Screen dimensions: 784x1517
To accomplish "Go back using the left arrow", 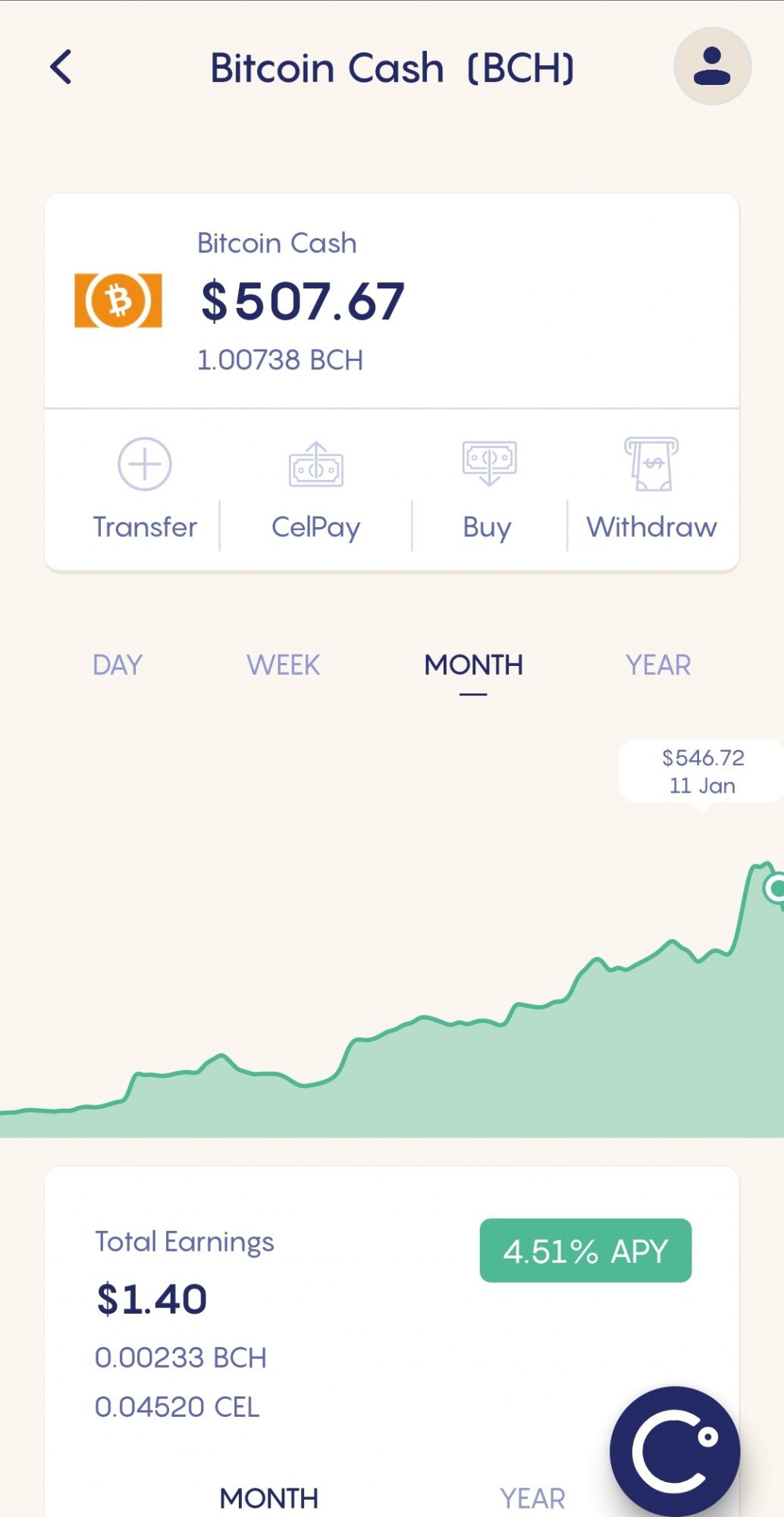I will tap(61, 67).
